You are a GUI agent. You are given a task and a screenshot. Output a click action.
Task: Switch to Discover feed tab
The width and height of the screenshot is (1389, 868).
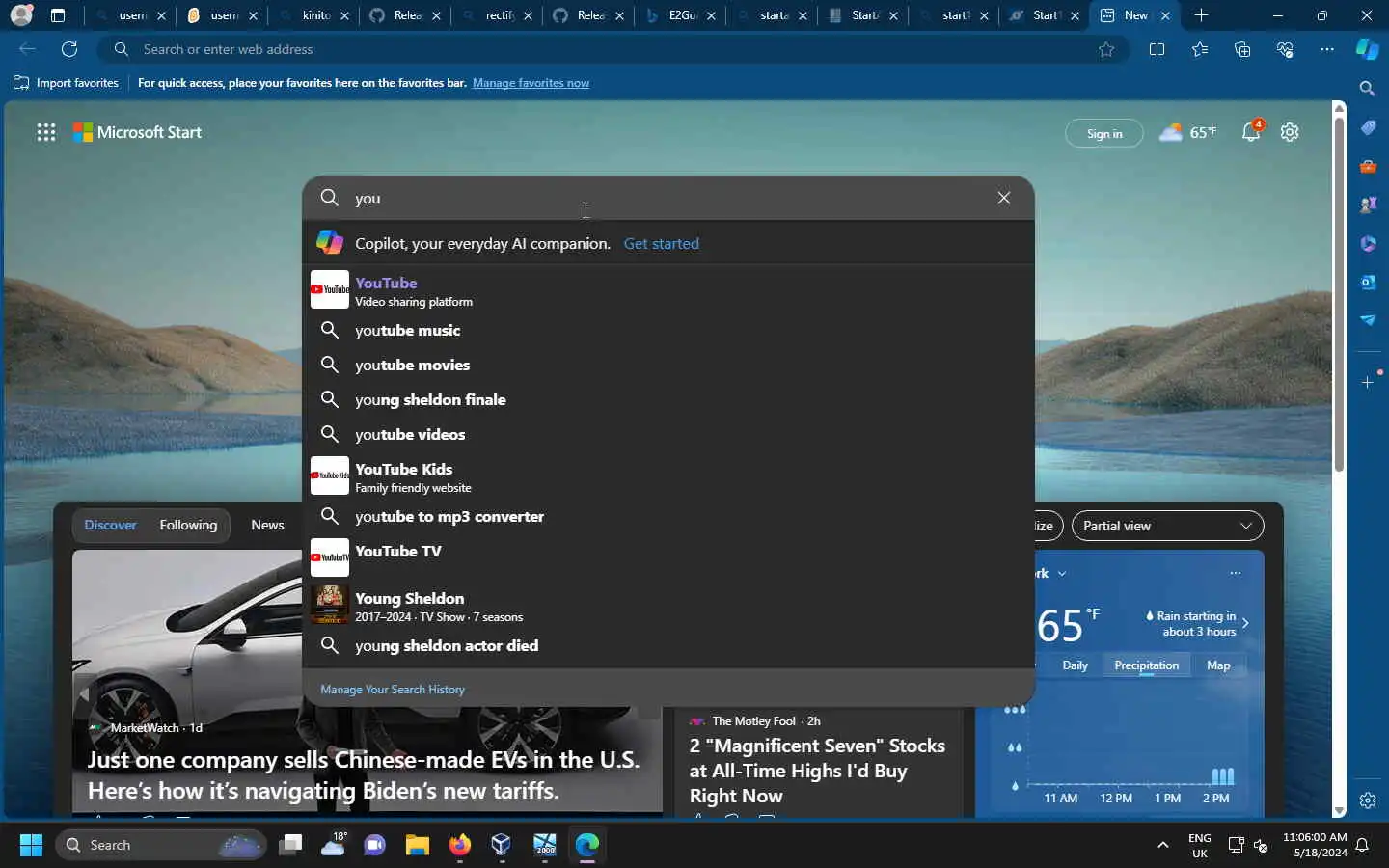(x=111, y=525)
